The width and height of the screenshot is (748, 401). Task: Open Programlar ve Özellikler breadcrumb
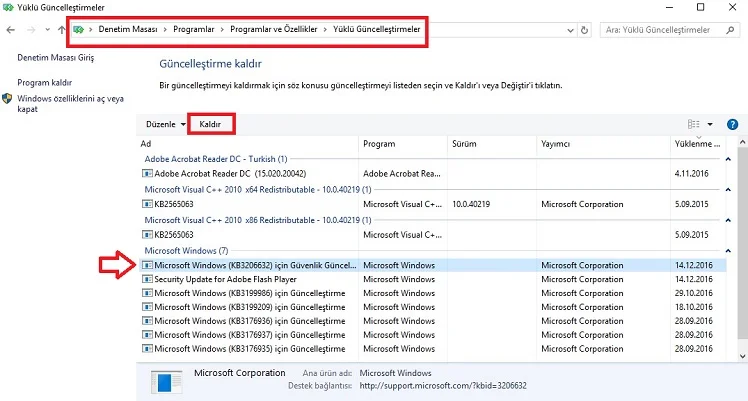coord(273,29)
